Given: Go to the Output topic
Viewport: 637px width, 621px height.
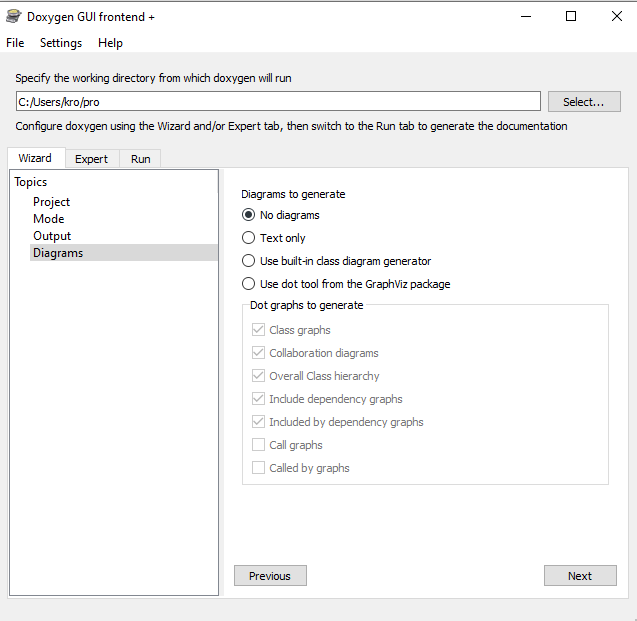Looking at the screenshot, I should click(x=52, y=236).
